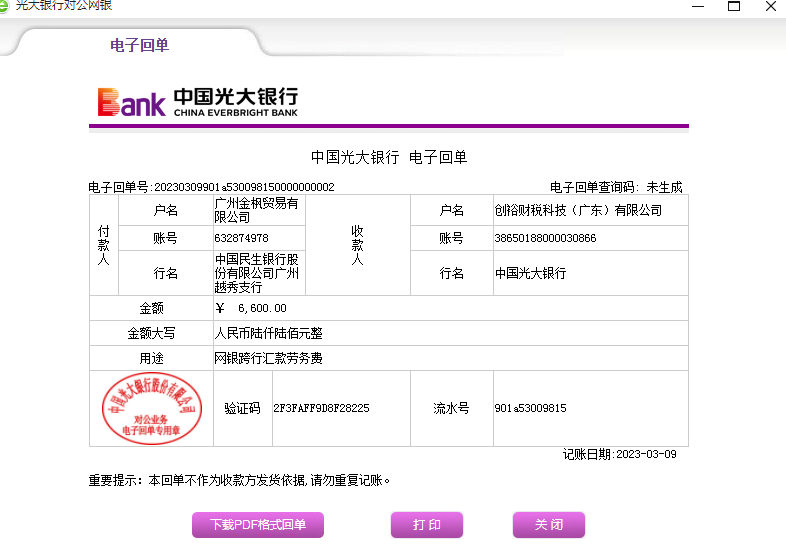The height and width of the screenshot is (551, 786).
Task: Maximize the 光大银行对公网银 window
Action: (734, 6)
